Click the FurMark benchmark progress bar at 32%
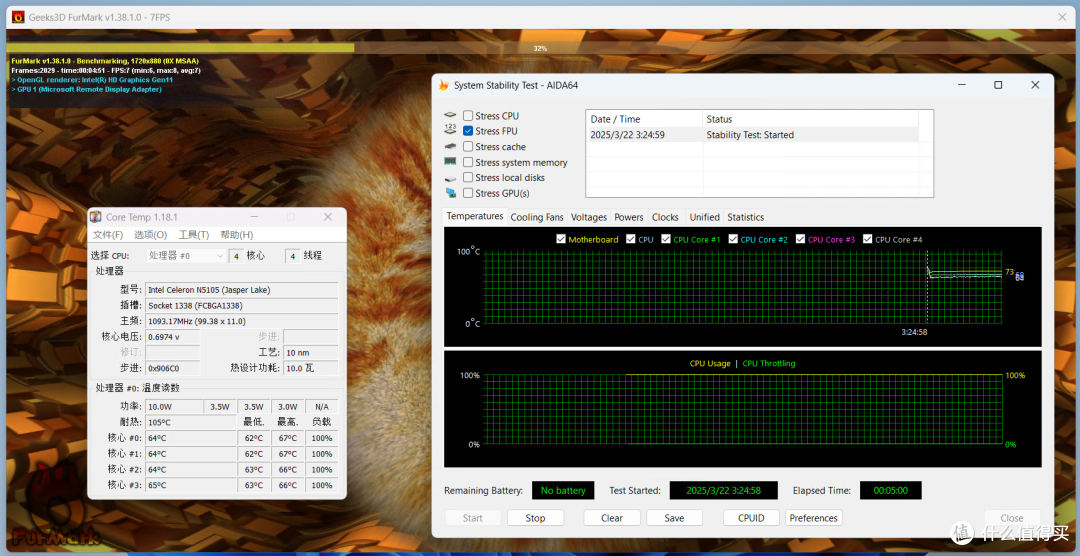 pyautogui.click(x=540, y=48)
